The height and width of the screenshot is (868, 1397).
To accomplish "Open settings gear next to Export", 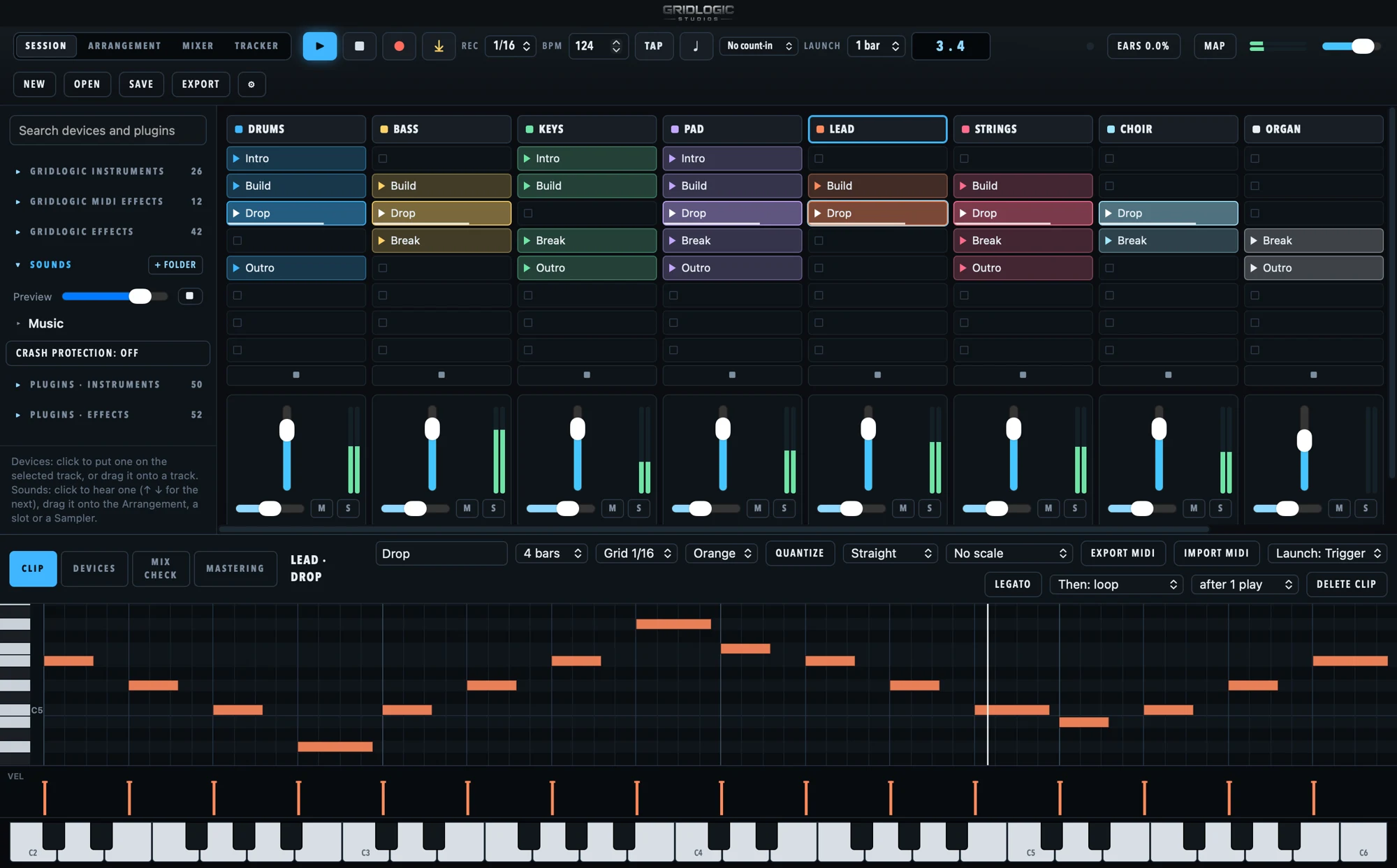I will pos(251,84).
